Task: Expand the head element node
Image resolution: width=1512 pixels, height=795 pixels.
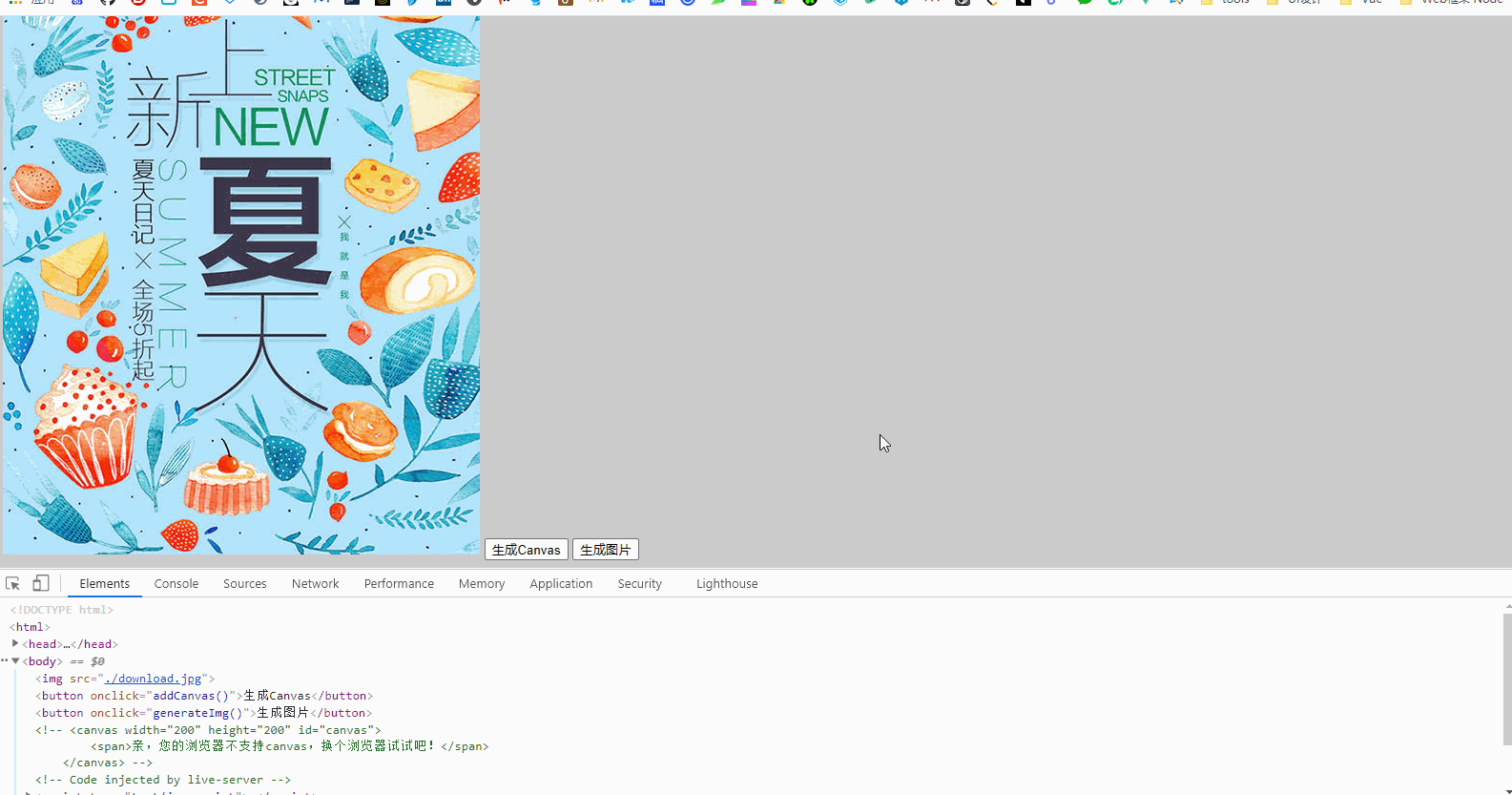Action: pyautogui.click(x=15, y=643)
